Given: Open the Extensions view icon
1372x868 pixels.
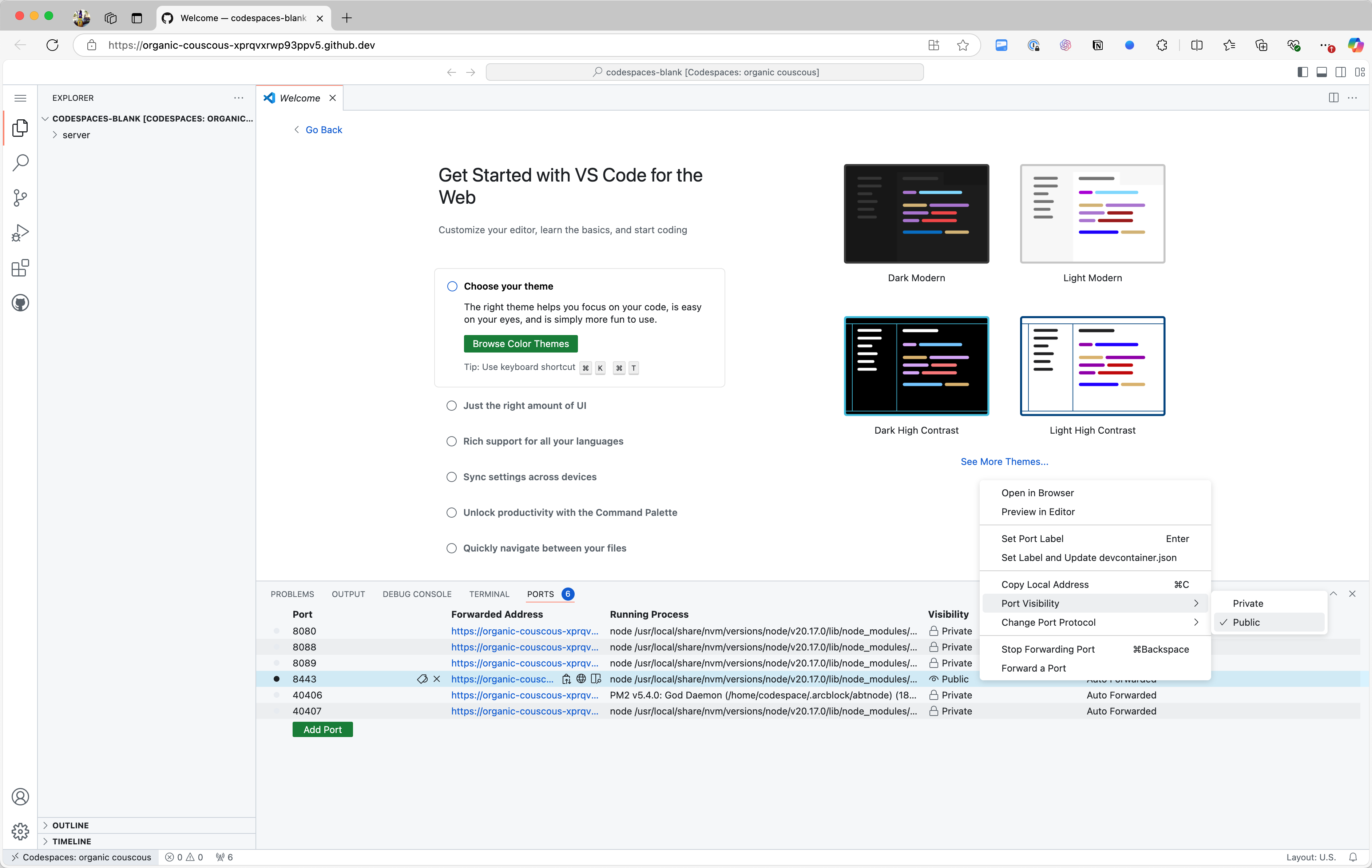Looking at the screenshot, I should tap(20, 268).
